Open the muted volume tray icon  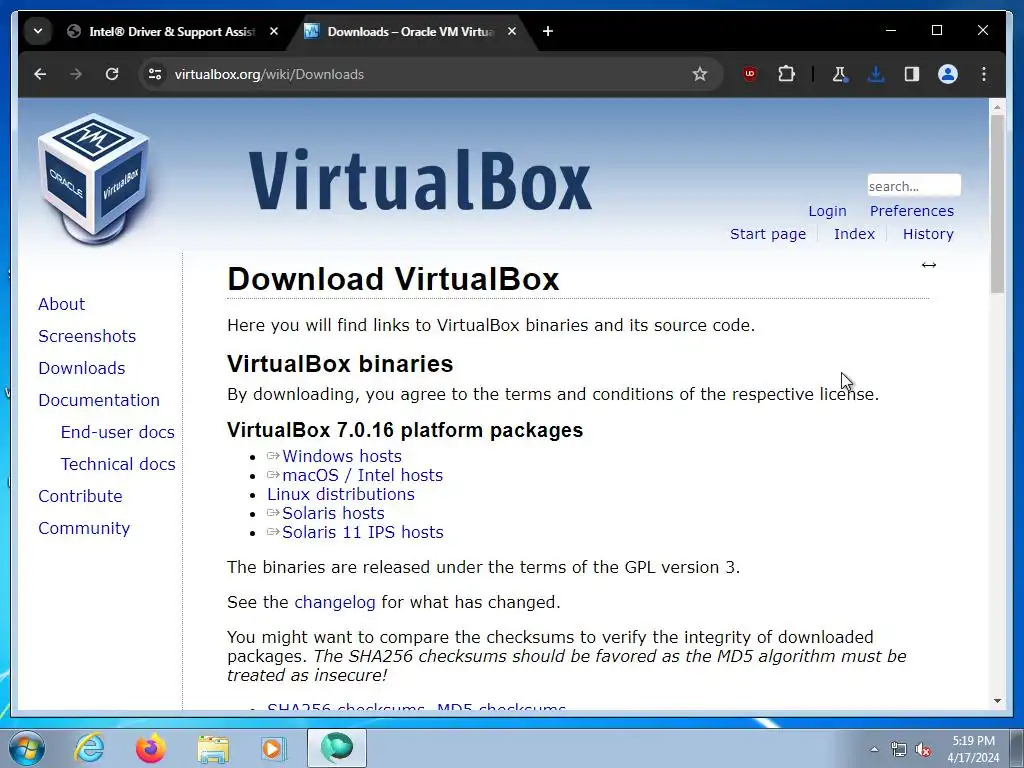[923, 749]
